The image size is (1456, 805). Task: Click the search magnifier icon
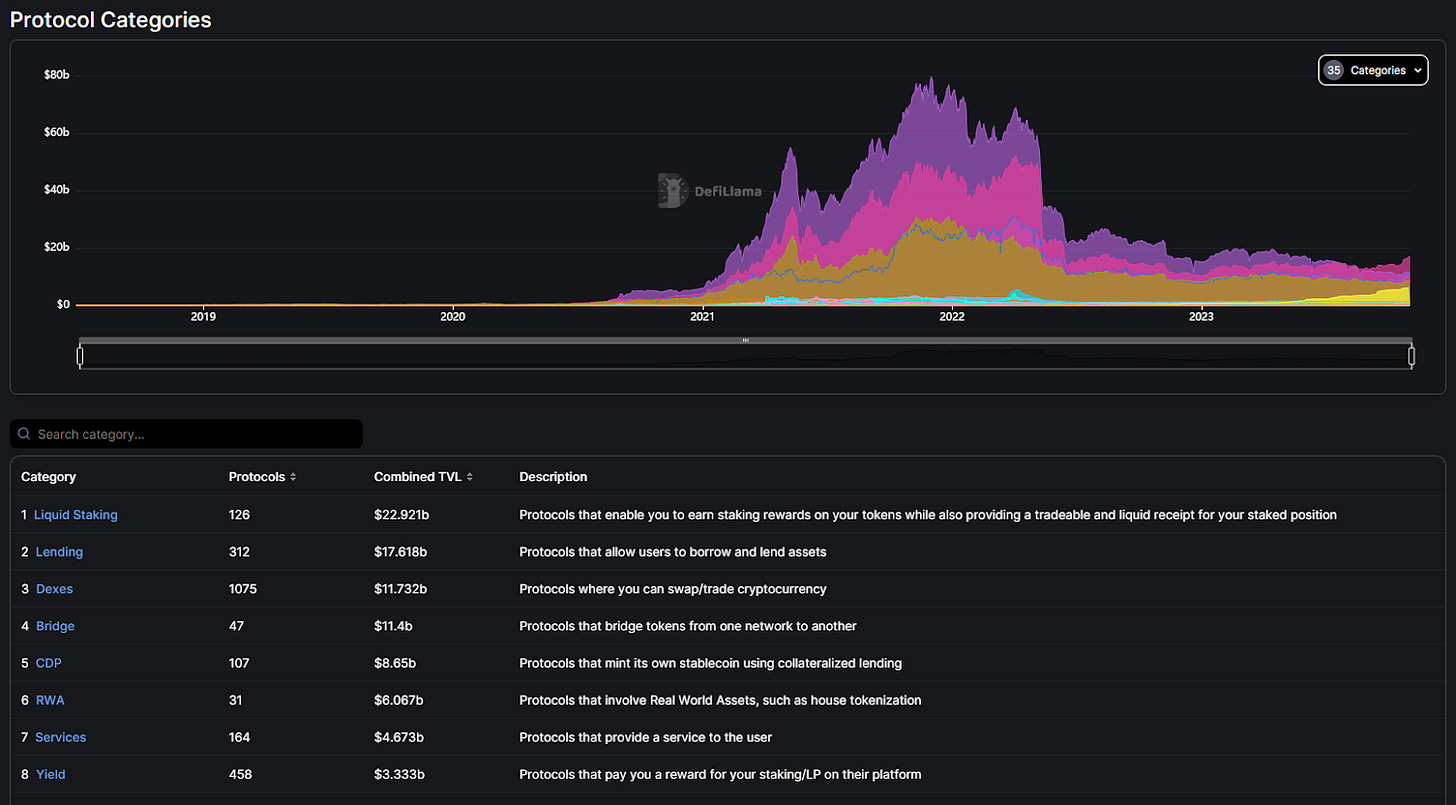[24, 434]
